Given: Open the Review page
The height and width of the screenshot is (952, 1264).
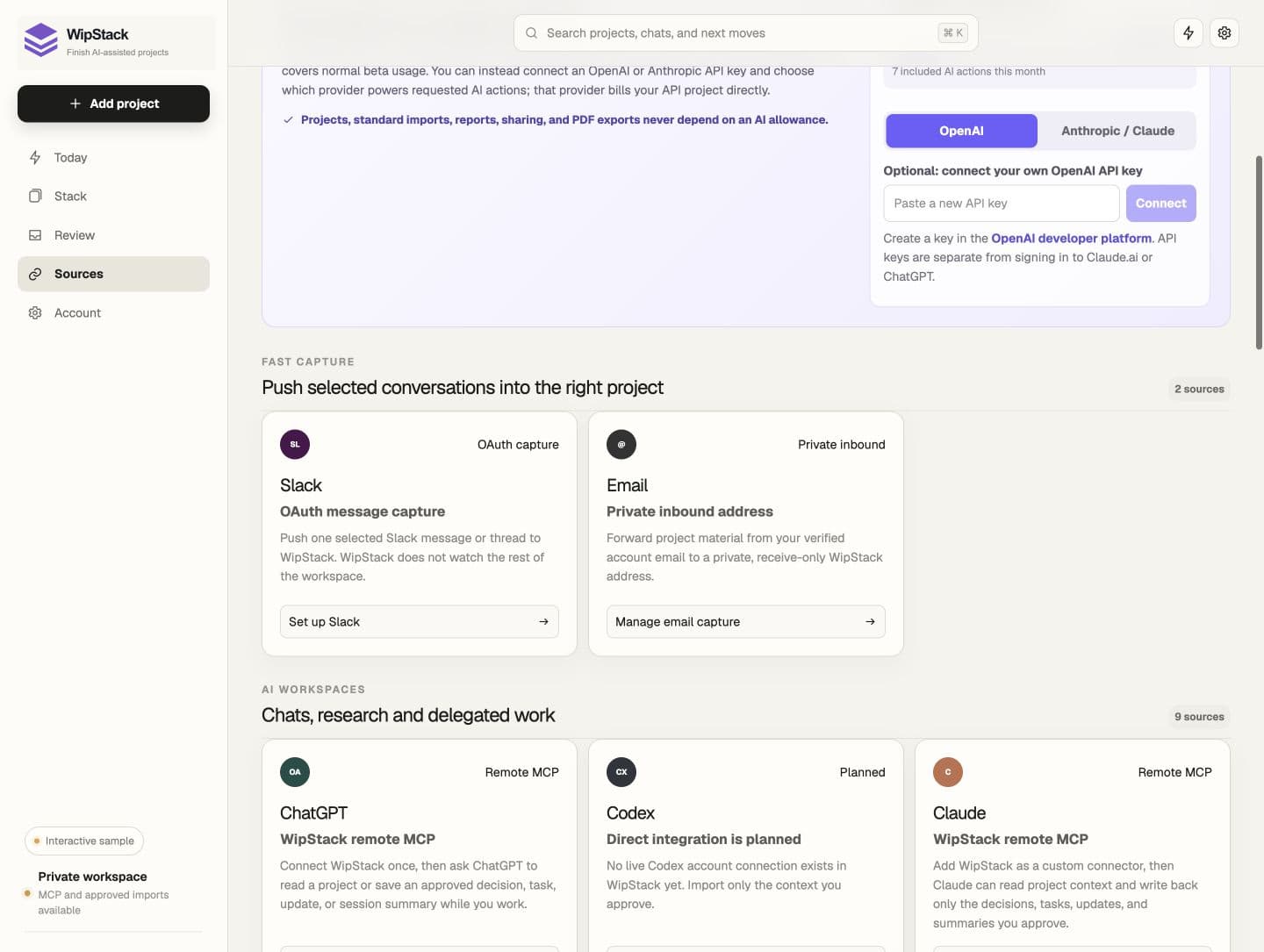Looking at the screenshot, I should tap(113, 235).
